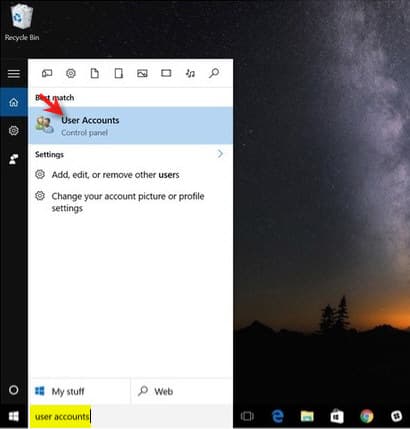Open the settings gear in the sidebar

point(14,131)
